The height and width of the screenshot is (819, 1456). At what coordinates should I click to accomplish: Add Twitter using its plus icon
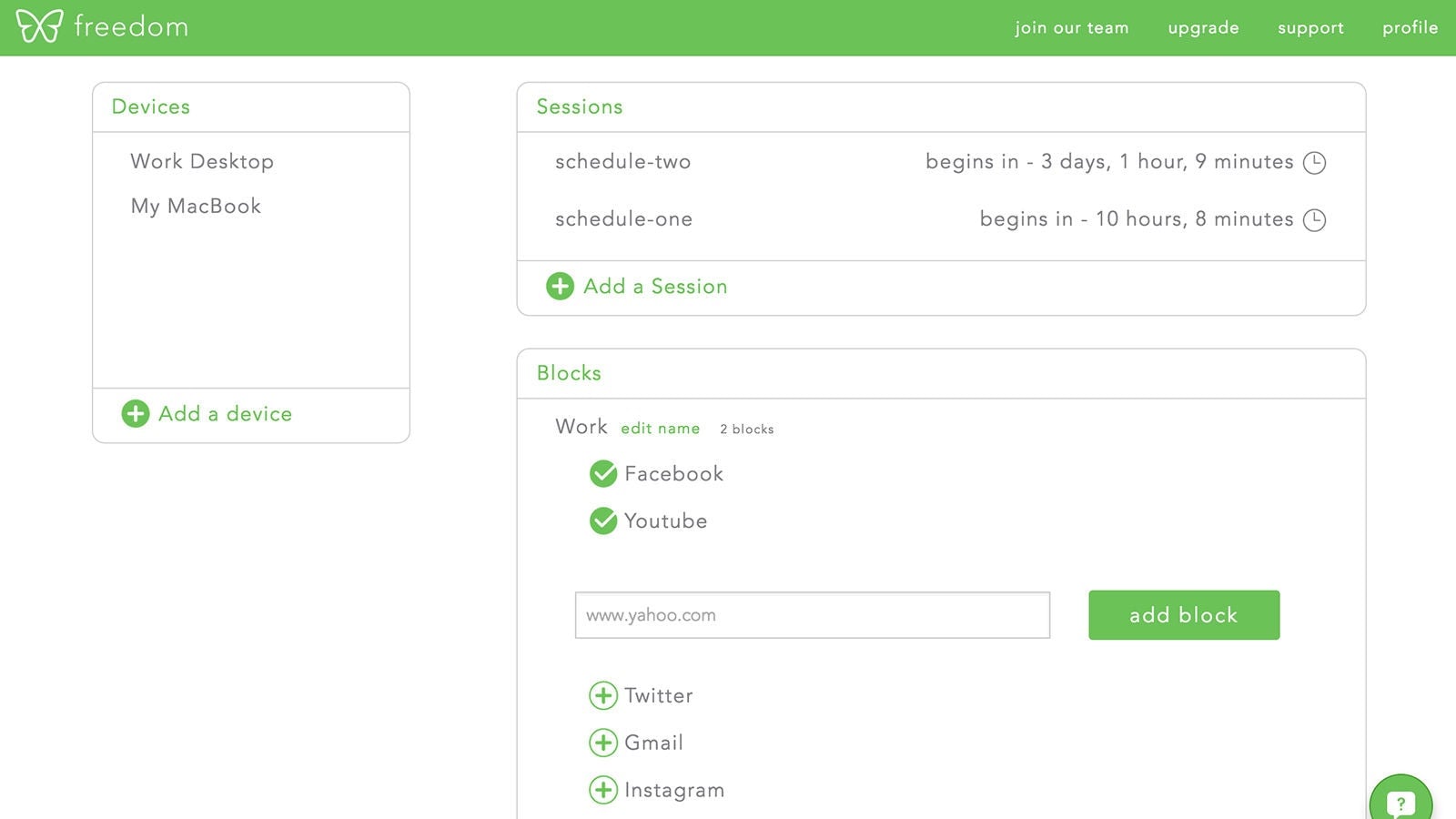pyautogui.click(x=602, y=696)
